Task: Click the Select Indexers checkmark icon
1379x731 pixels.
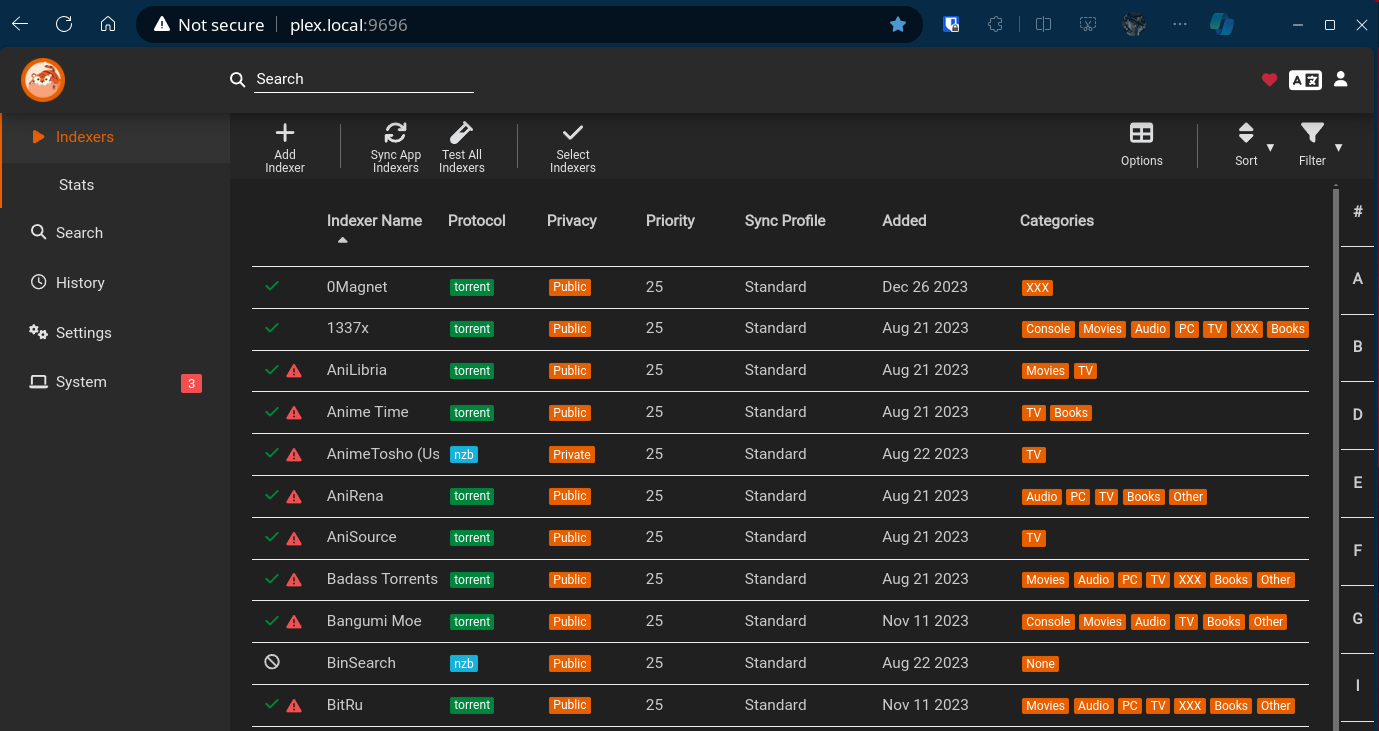Action: 573,133
